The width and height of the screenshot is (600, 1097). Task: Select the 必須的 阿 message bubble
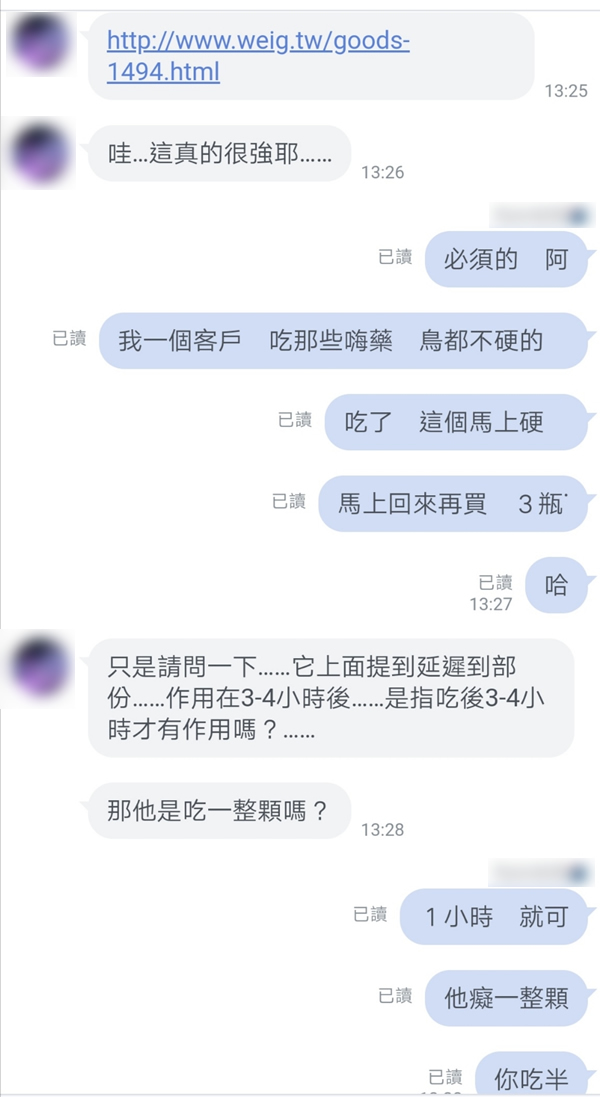506,260
